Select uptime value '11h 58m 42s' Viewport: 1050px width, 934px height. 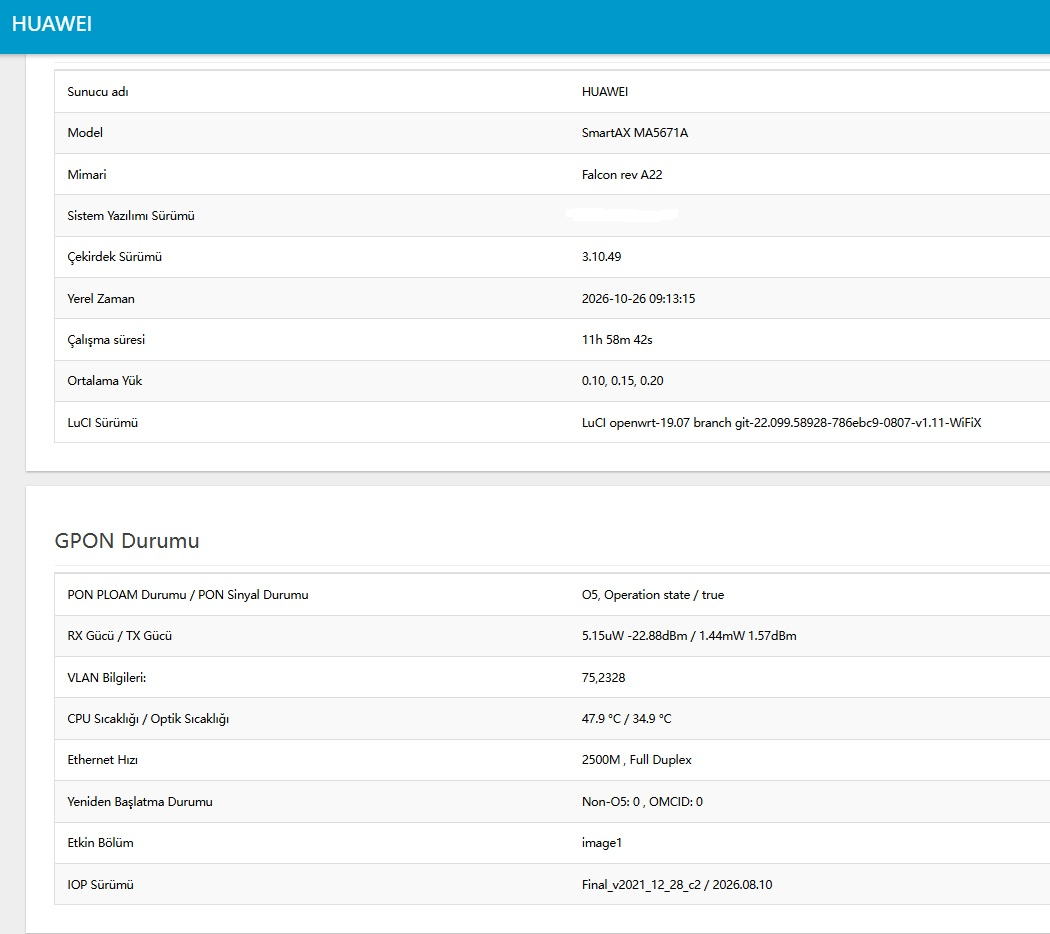[x=617, y=339]
